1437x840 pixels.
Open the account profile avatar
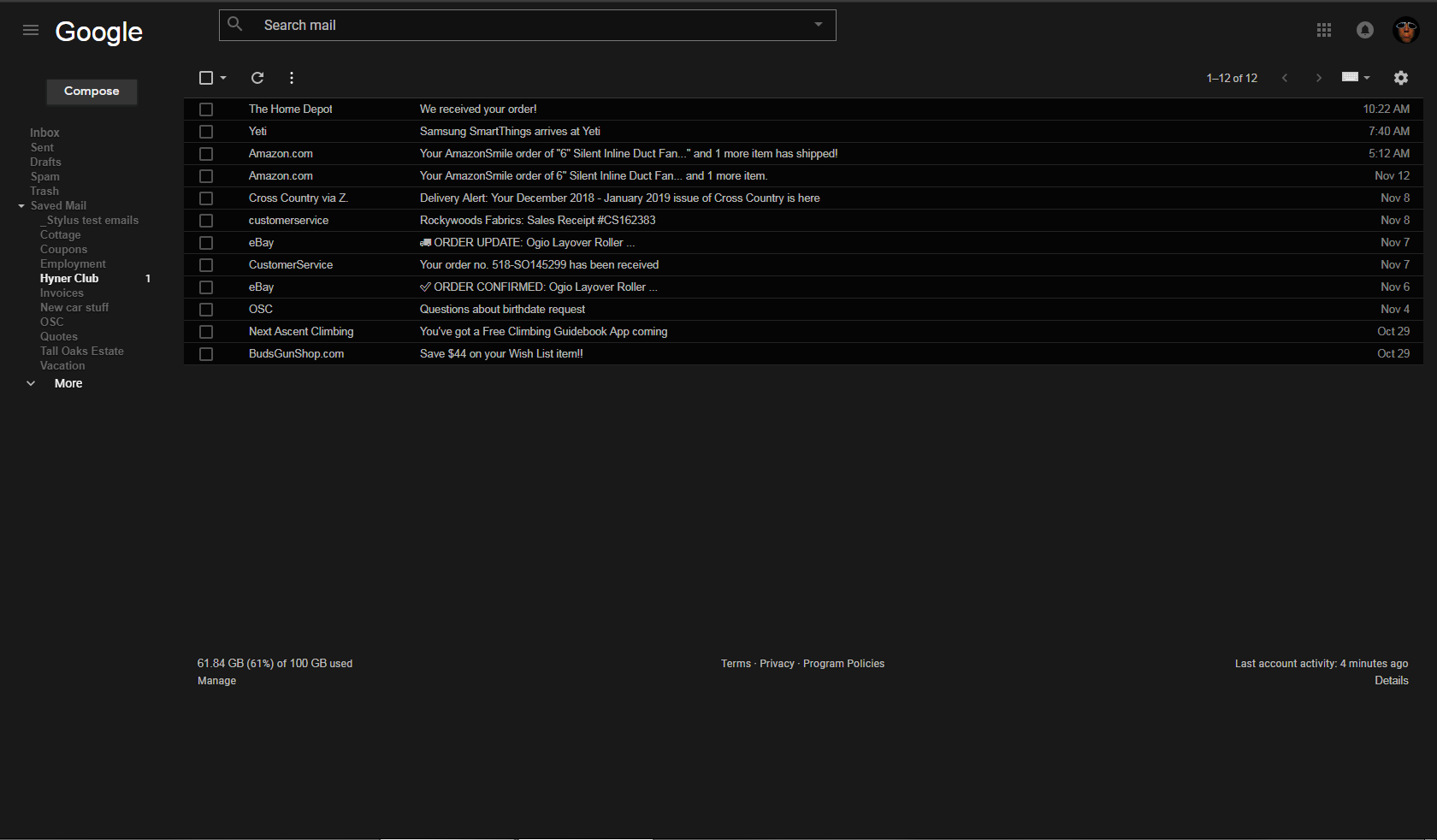(1406, 31)
